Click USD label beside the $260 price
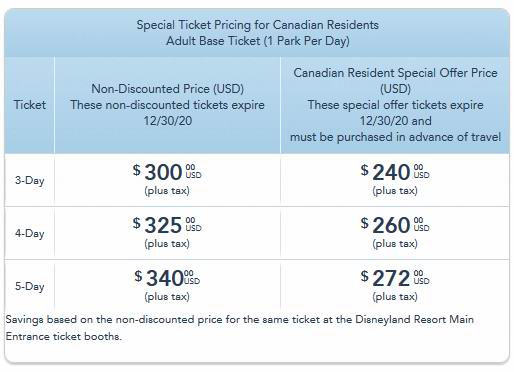514x372 pixels. pos(421,228)
